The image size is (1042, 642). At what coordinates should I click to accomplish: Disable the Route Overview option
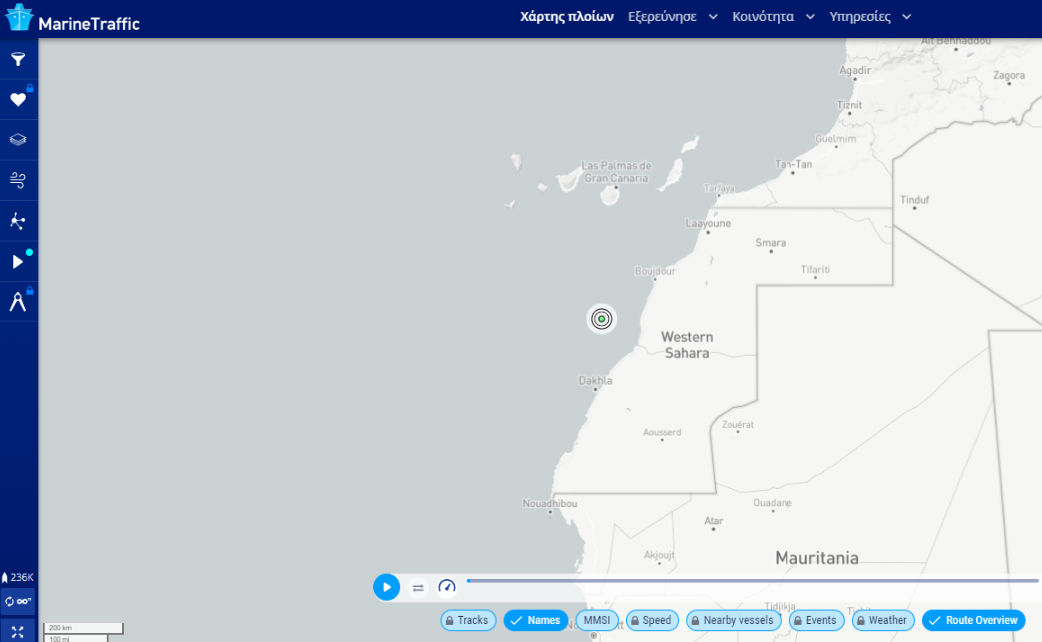pos(973,620)
